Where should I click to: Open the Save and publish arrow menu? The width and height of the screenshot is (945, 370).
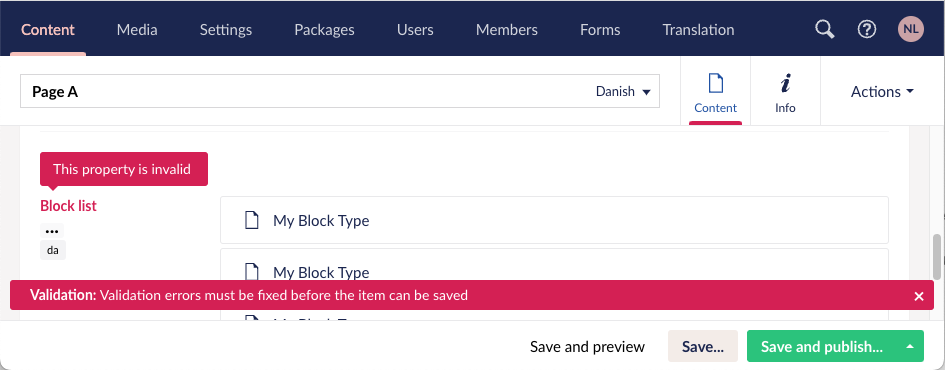[x=910, y=346]
